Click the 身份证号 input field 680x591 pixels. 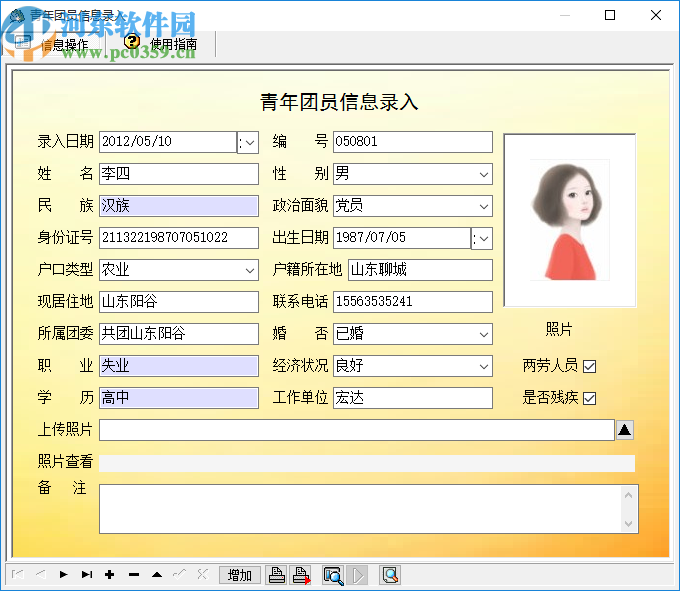coord(179,238)
